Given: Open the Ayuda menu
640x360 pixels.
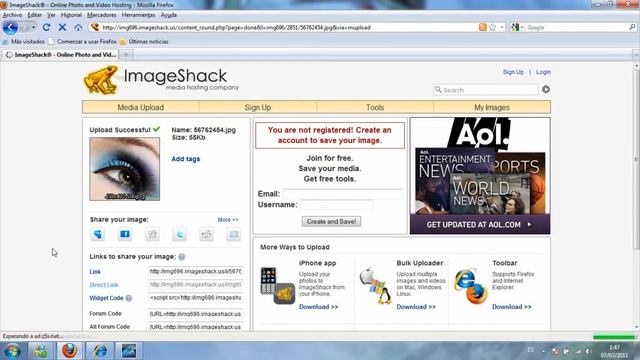Looking at the screenshot, I should point(169,15).
